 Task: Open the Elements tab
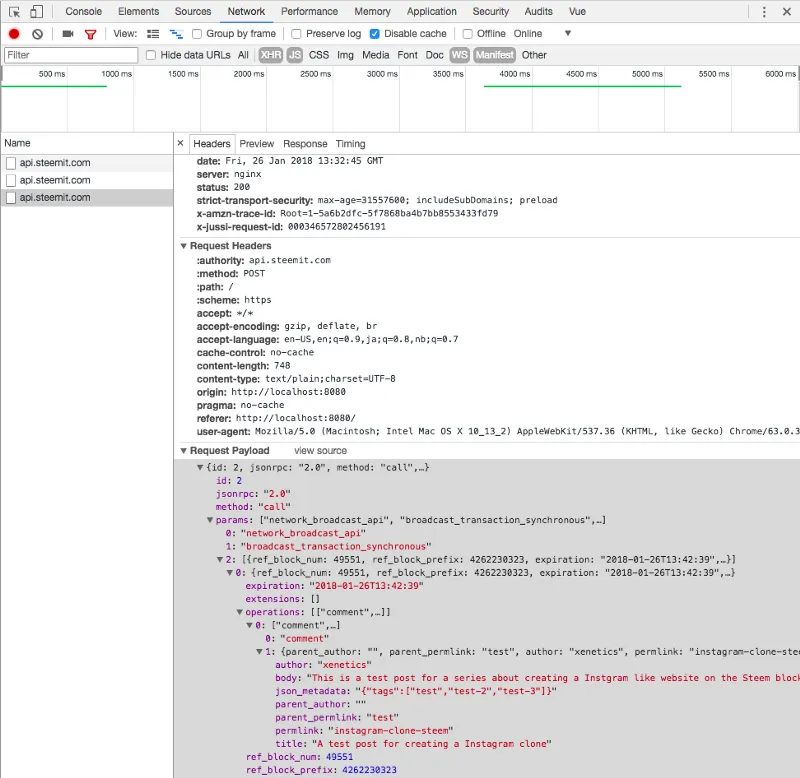[139, 11]
